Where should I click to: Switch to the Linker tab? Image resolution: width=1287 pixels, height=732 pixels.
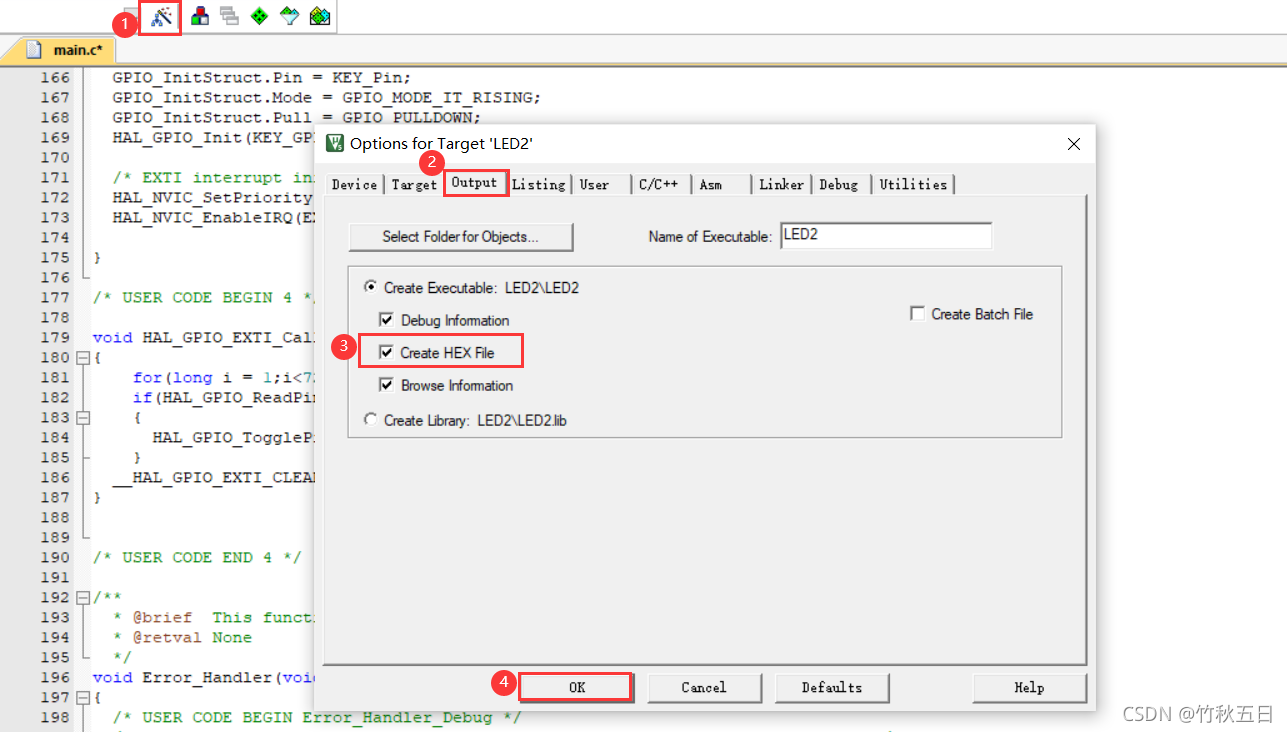coord(781,185)
